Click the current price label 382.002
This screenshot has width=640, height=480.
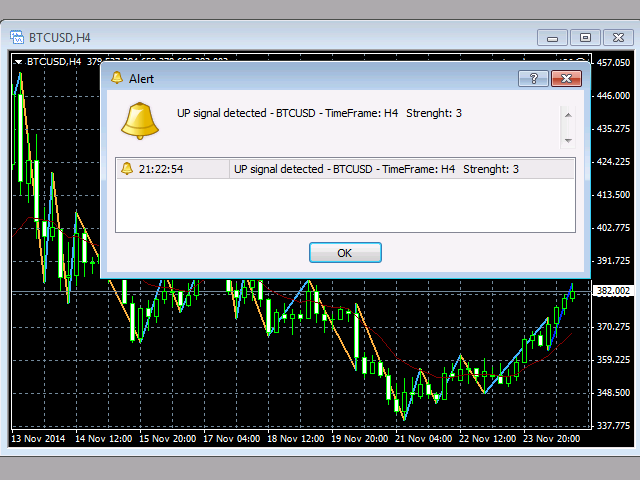612,291
